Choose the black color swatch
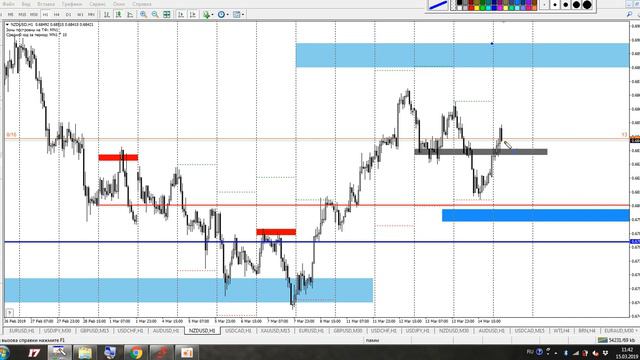Viewport: 640px width, 360px height. click(x=460, y=2)
